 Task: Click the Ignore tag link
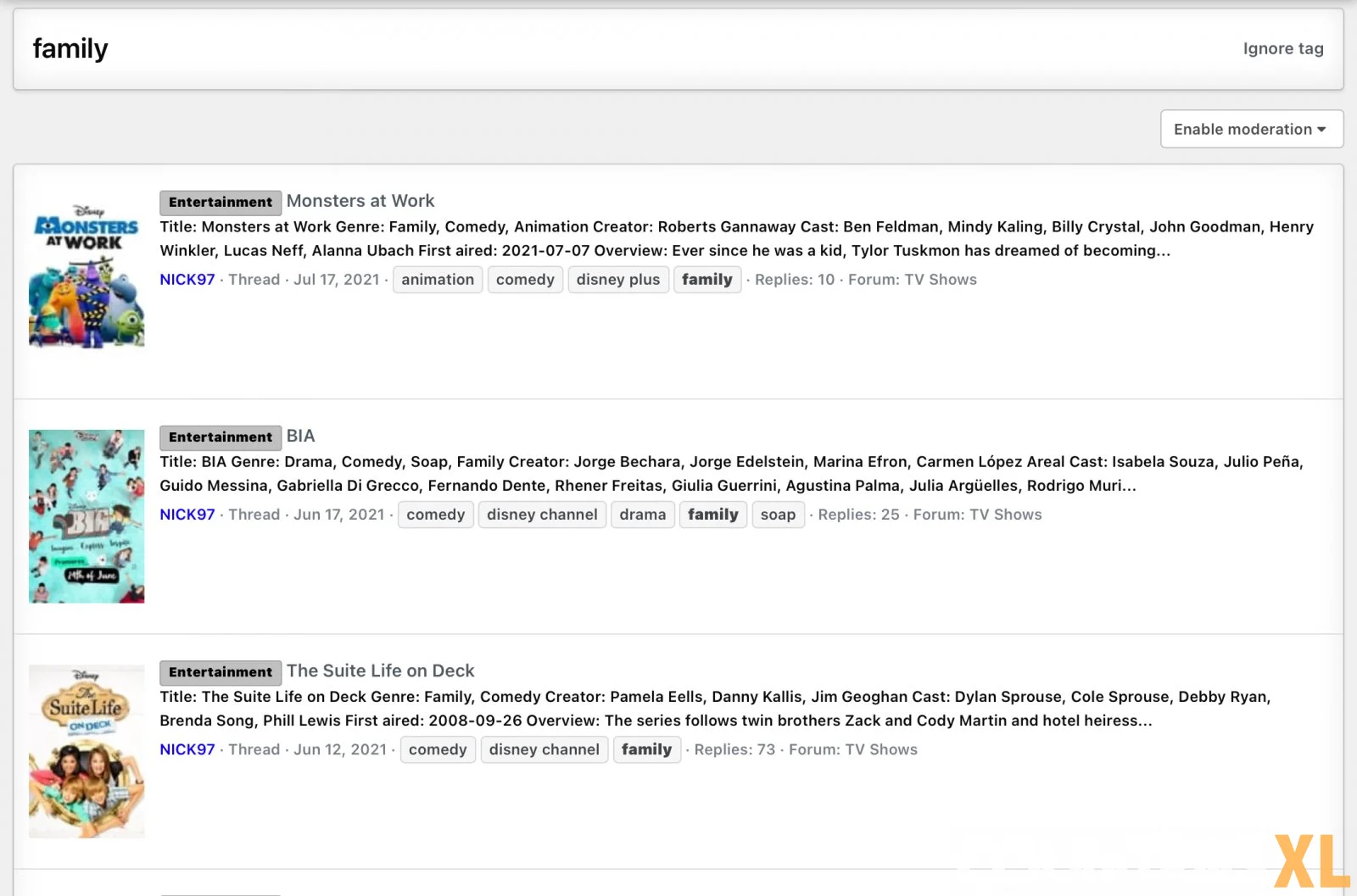pyautogui.click(x=1282, y=48)
